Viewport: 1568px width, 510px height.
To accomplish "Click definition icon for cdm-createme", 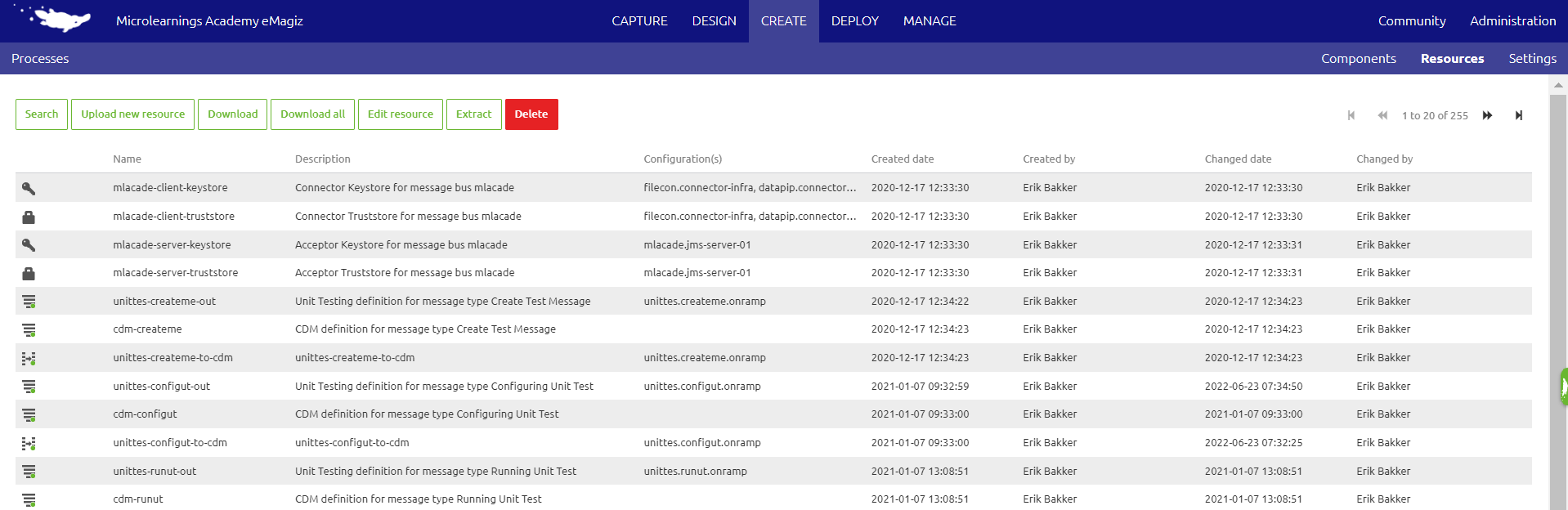I will click(x=29, y=329).
